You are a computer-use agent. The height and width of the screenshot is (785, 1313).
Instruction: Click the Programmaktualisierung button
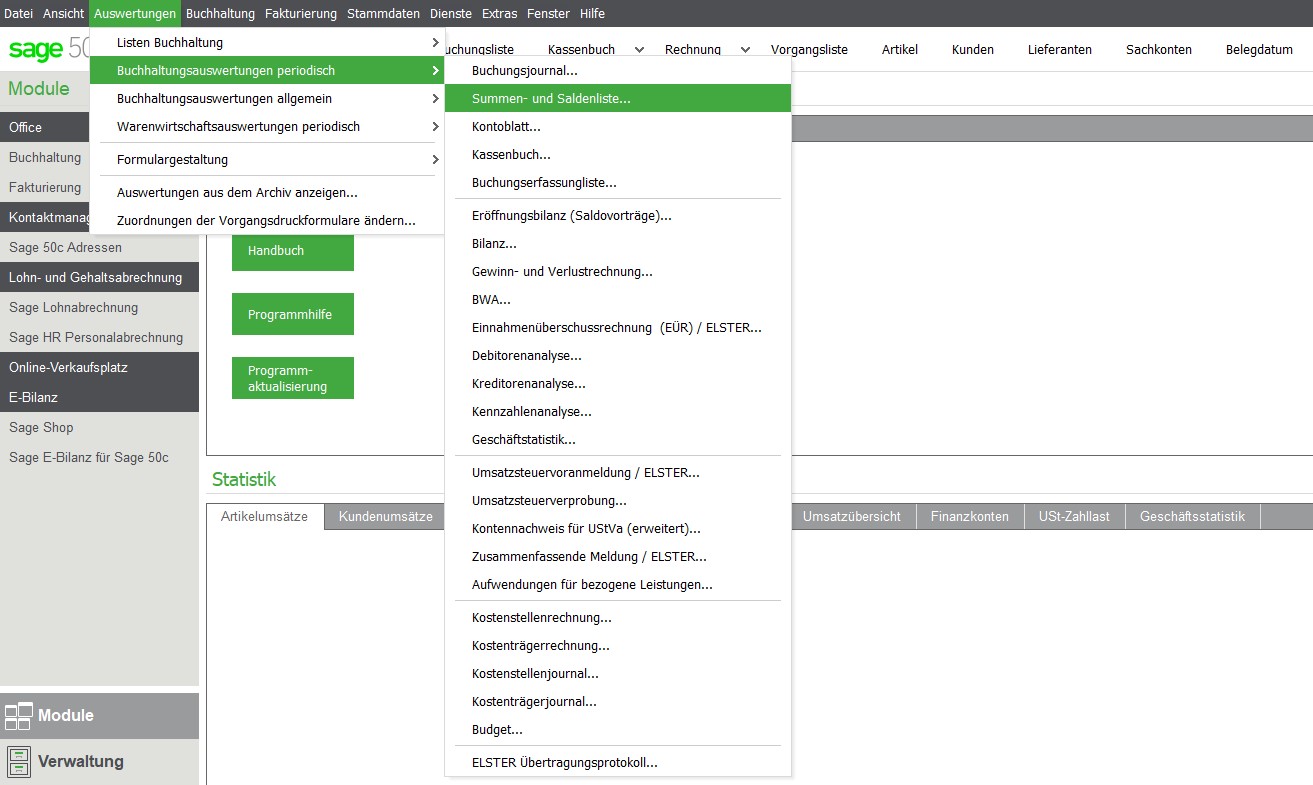click(x=293, y=378)
